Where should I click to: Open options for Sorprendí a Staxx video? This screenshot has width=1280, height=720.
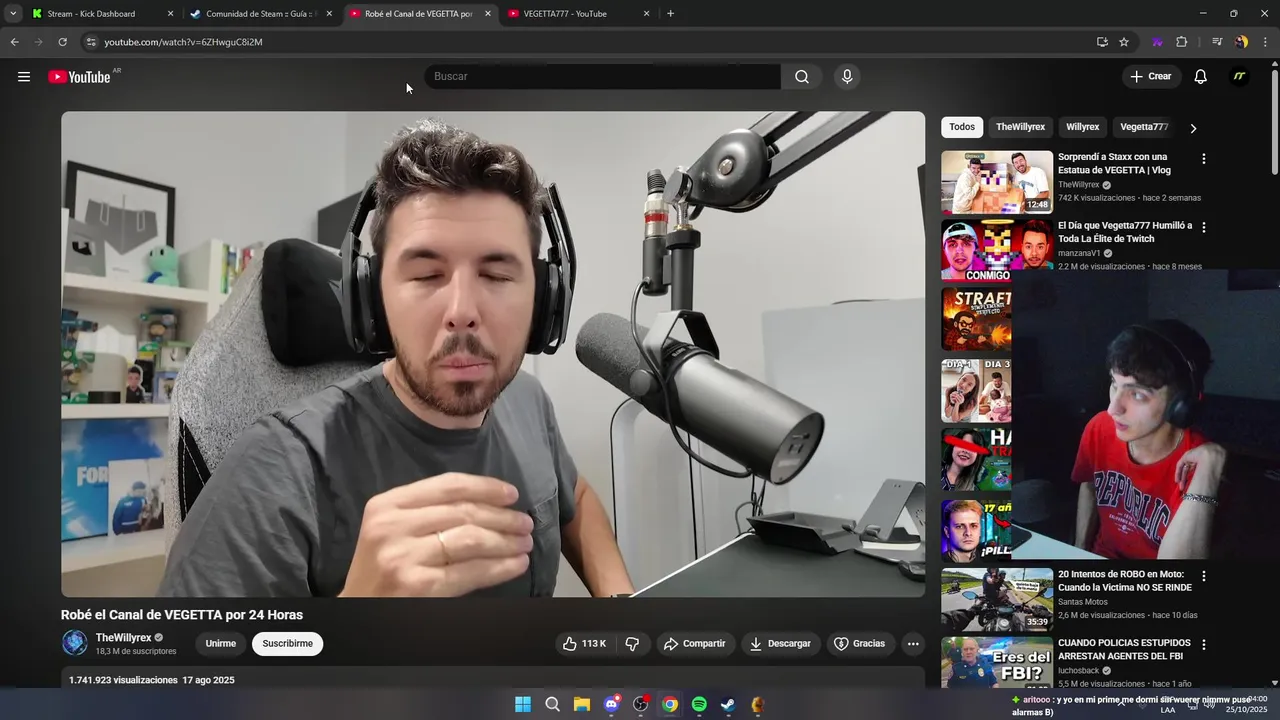1204,159
